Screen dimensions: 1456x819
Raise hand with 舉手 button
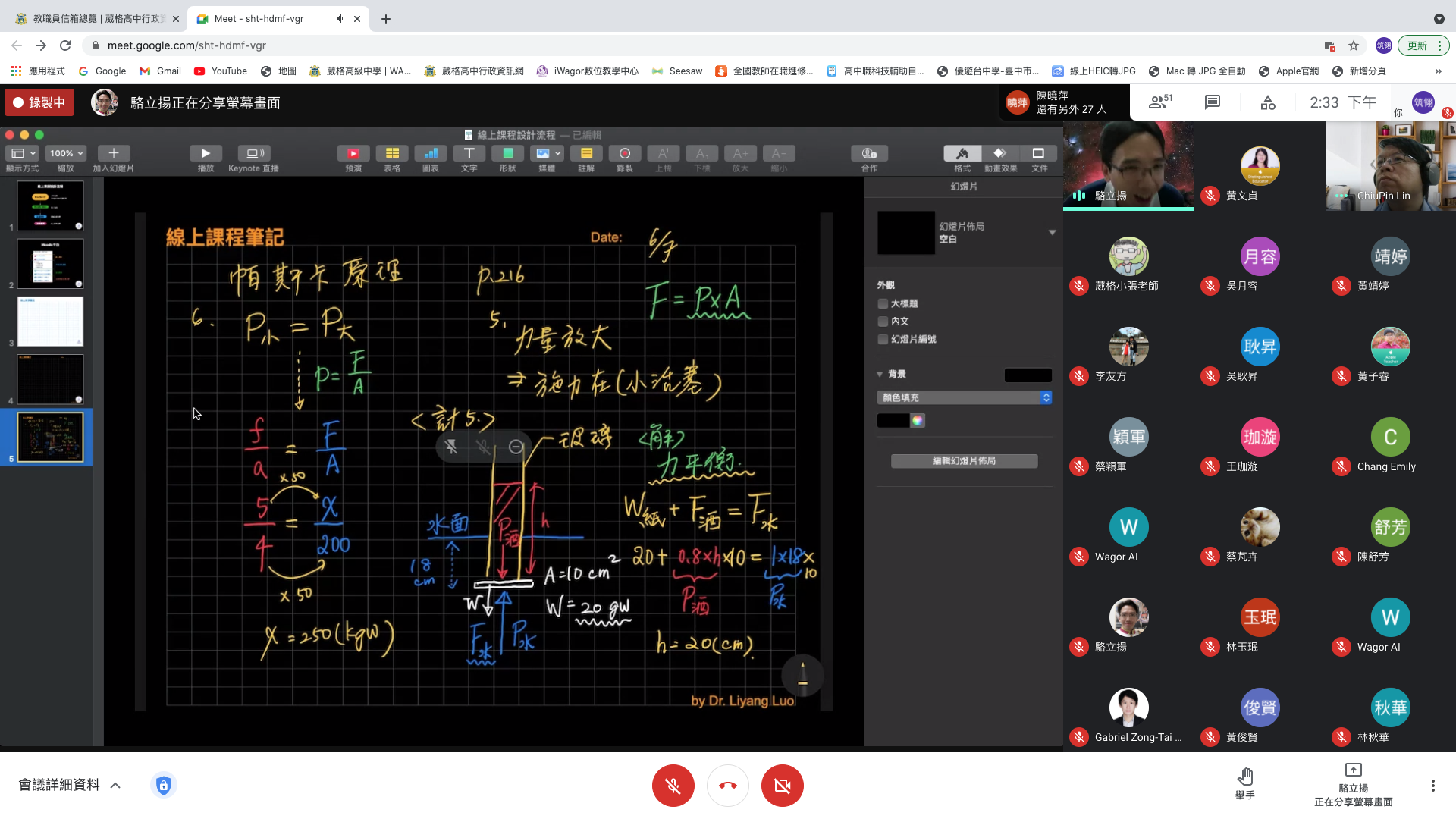(x=1244, y=783)
